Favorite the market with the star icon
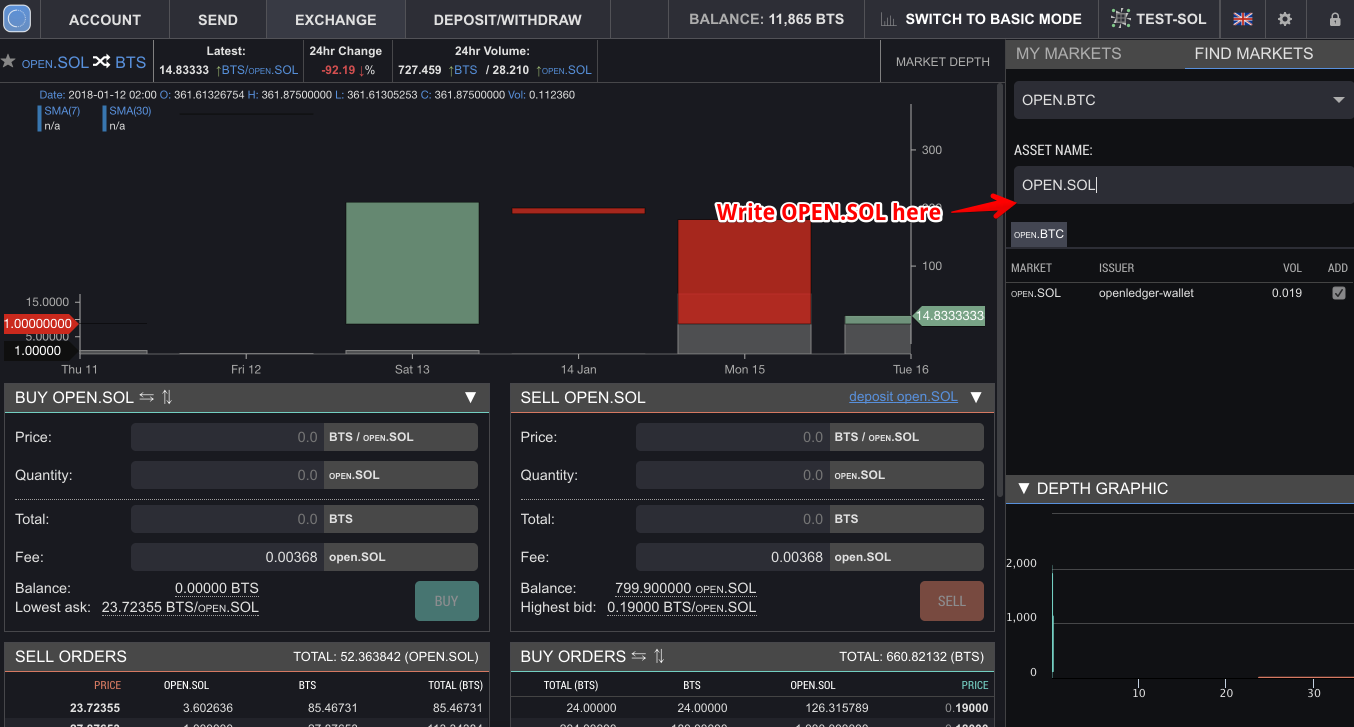The image size is (1354, 727). coord(8,62)
